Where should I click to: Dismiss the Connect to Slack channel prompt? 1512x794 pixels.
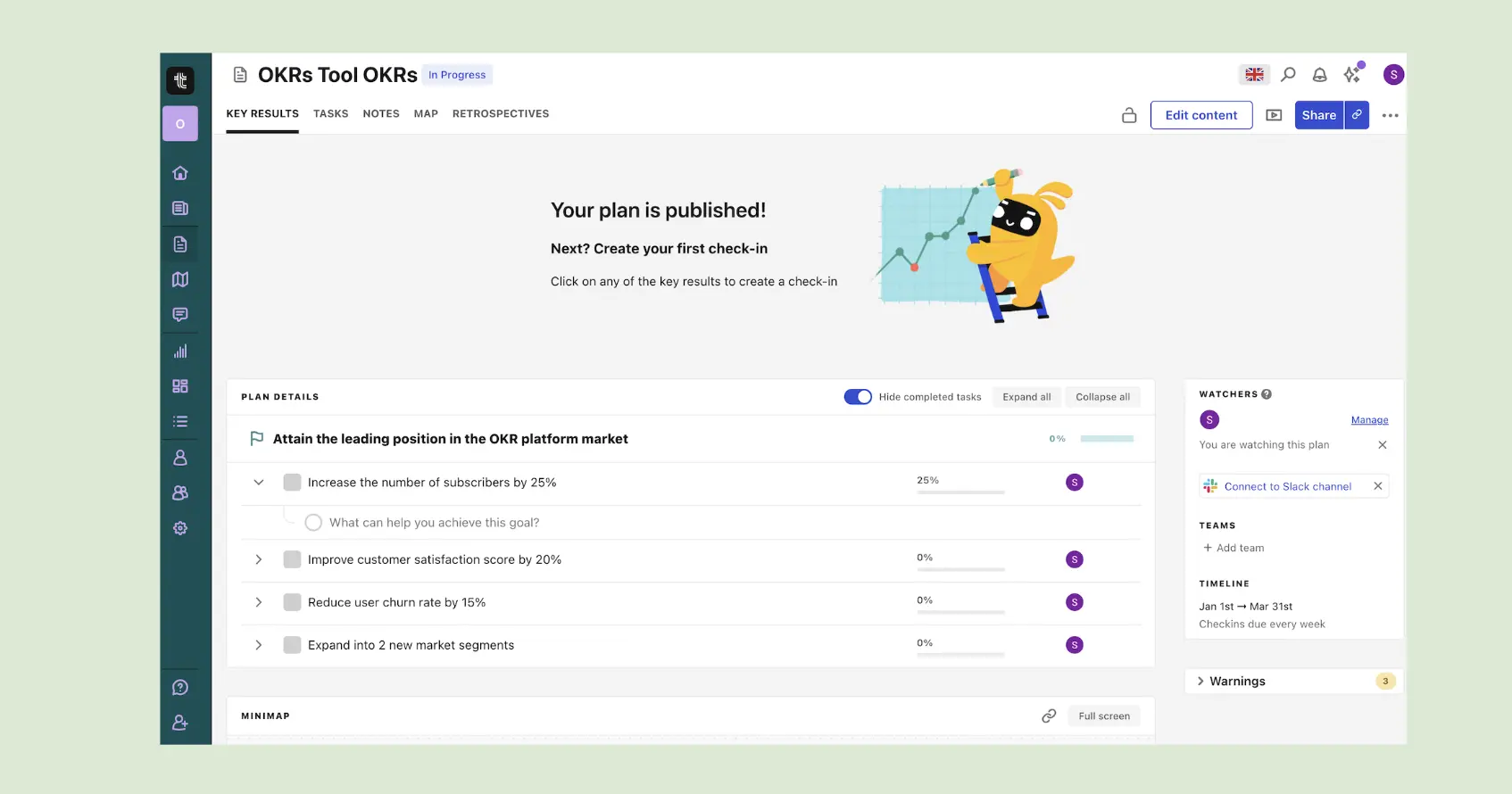tap(1378, 486)
